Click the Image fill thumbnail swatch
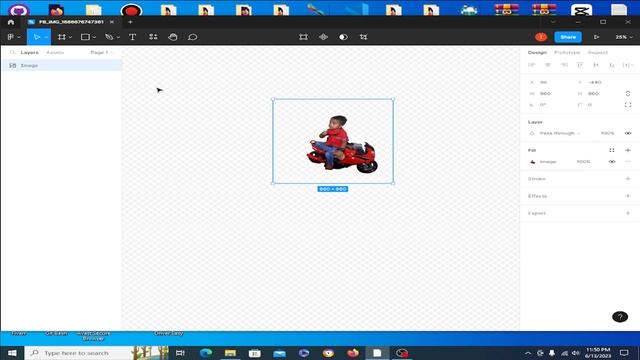Image resolution: width=640 pixels, height=360 pixels. 532,162
